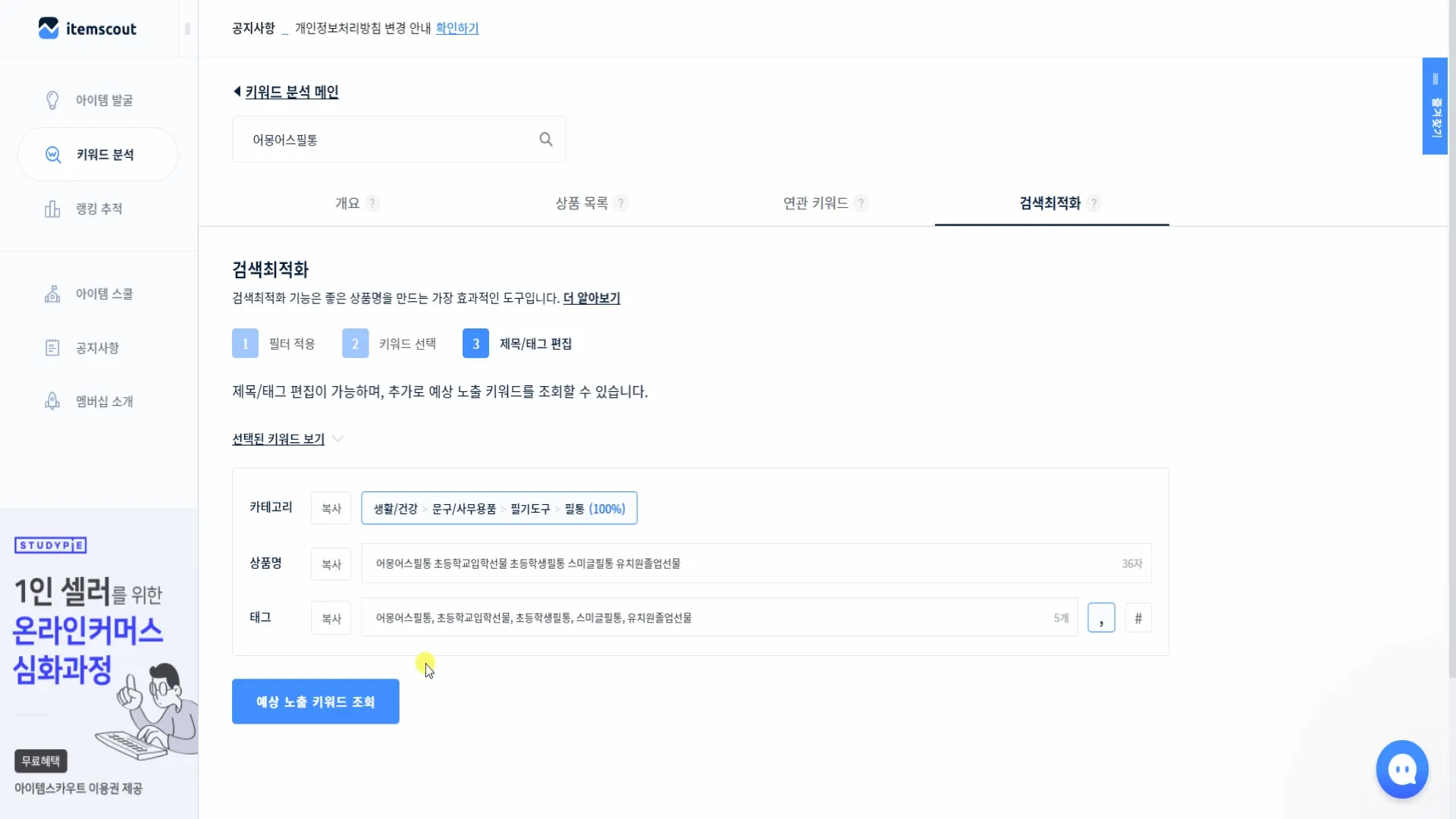
Task: Open the 아이템 발굴 lightbulb menu
Action: click(x=52, y=100)
